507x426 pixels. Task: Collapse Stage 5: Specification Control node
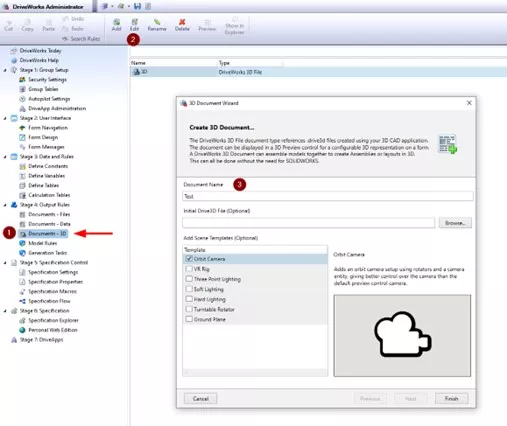click(x=5, y=263)
